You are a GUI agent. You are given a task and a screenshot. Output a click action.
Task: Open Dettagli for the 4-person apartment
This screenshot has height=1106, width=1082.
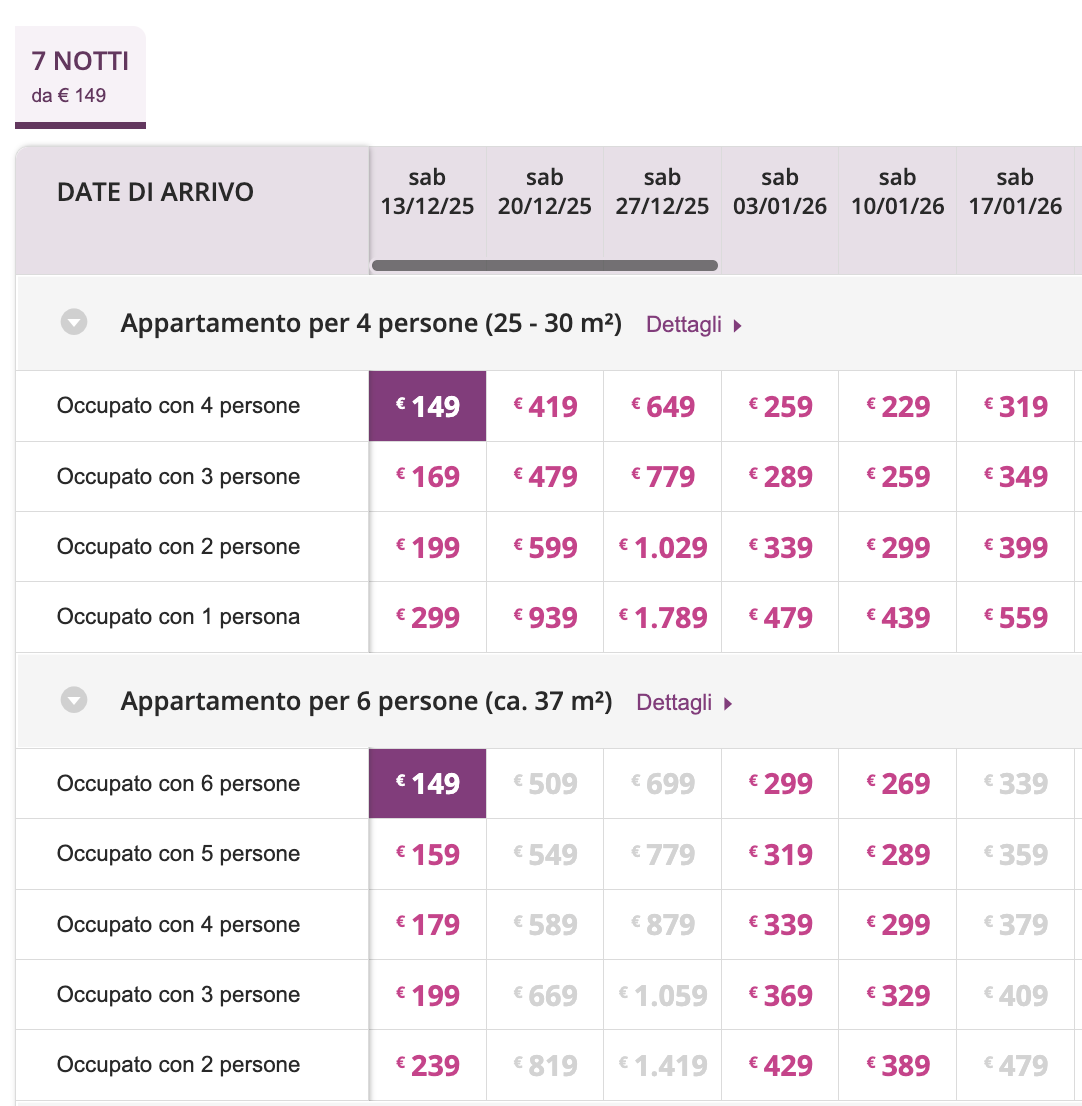(x=684, y=325)
